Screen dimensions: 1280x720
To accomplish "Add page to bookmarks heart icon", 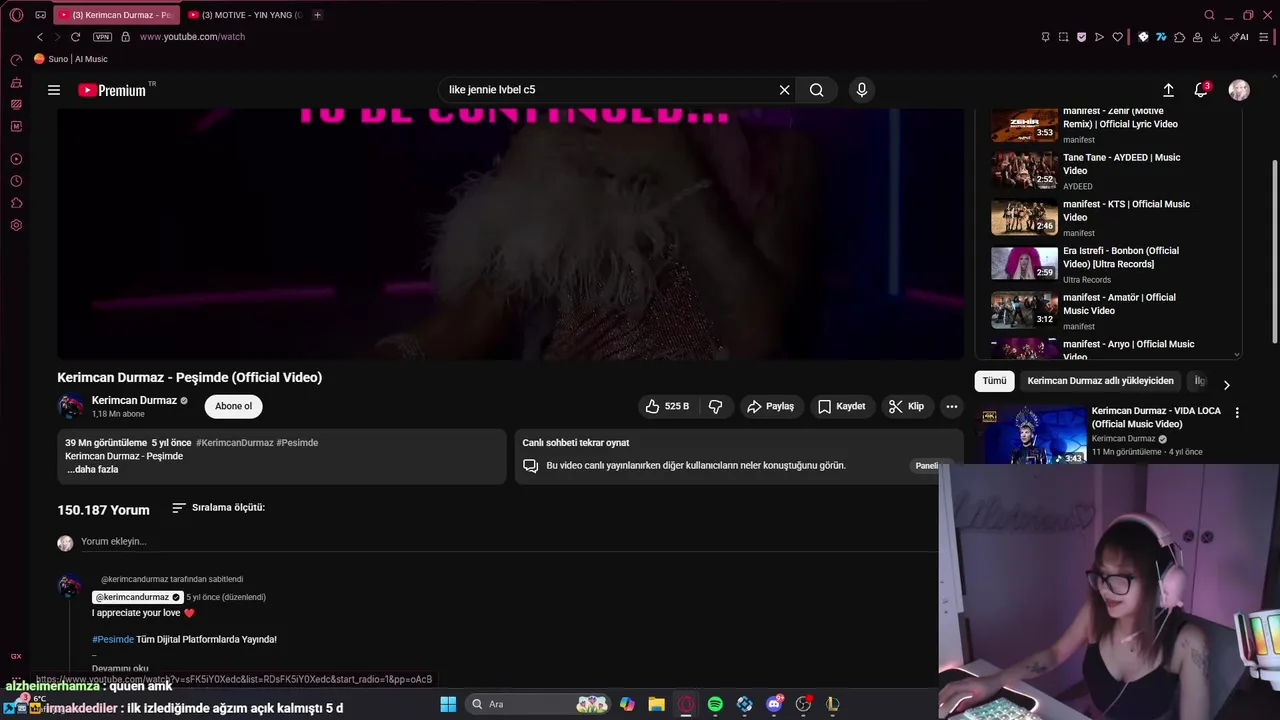I will 1117,37.
